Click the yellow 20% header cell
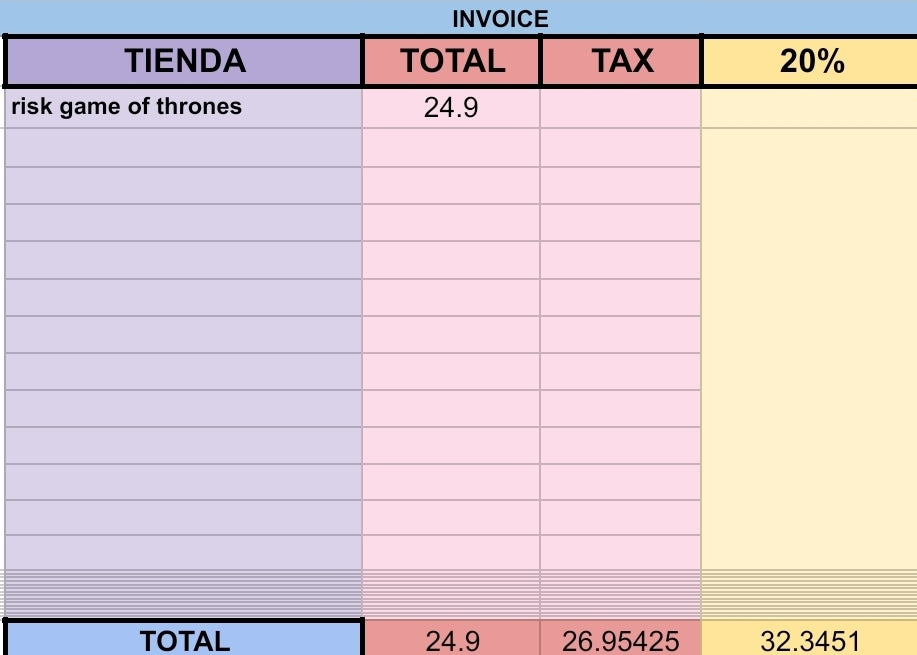This screenshot has width=917, height=655. click(x=810, y=62)
